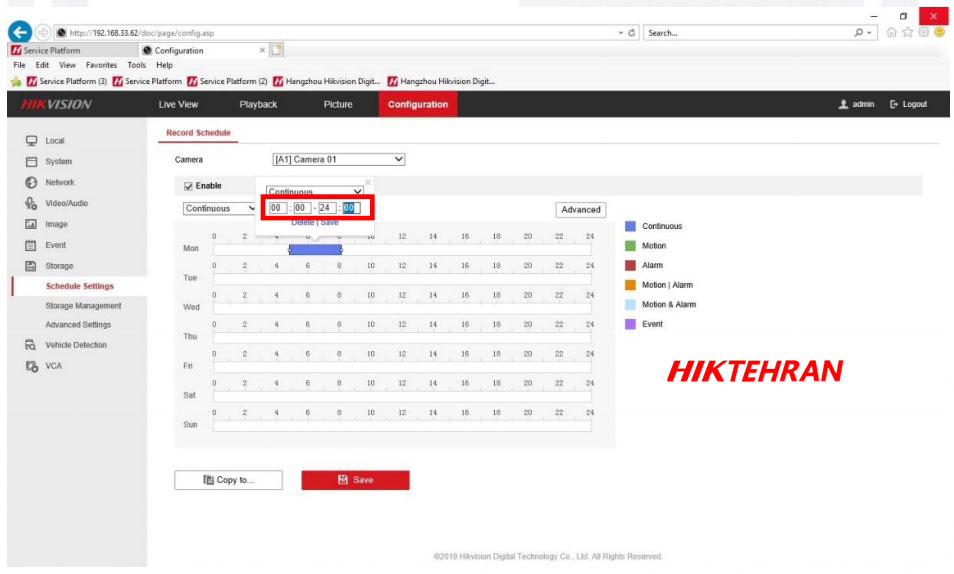Click the Logout link
Viewport: 954px width, 574px height.
(914, 105)
